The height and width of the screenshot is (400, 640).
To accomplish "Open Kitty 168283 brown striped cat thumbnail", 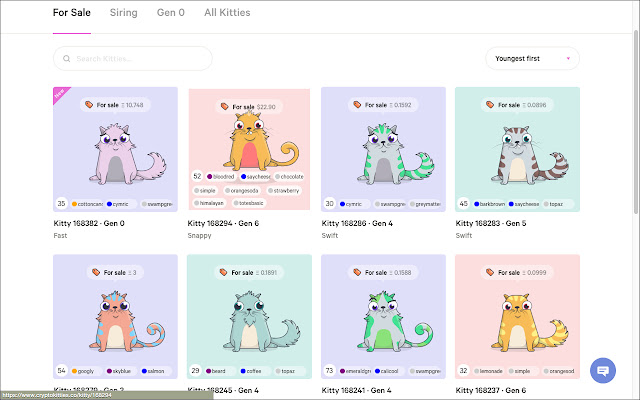I will pos(517,149).
